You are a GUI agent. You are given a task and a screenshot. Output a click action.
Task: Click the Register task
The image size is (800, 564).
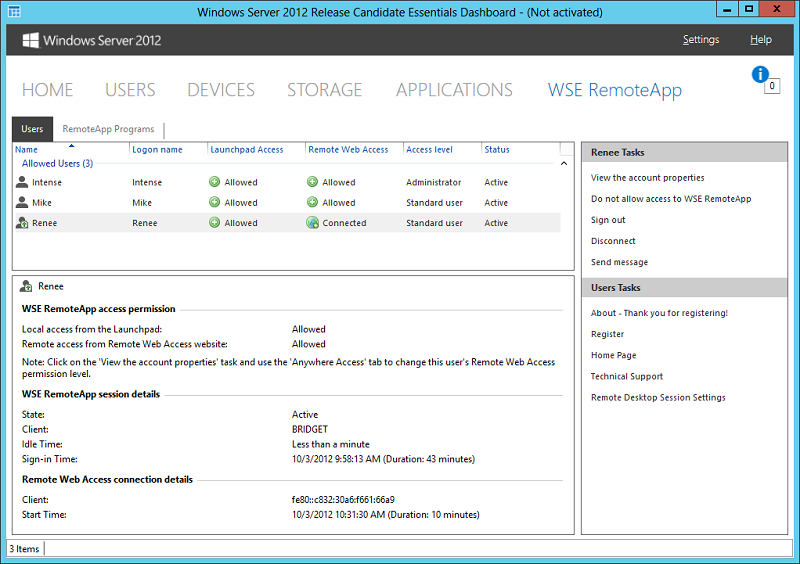(x=607, y=334)
